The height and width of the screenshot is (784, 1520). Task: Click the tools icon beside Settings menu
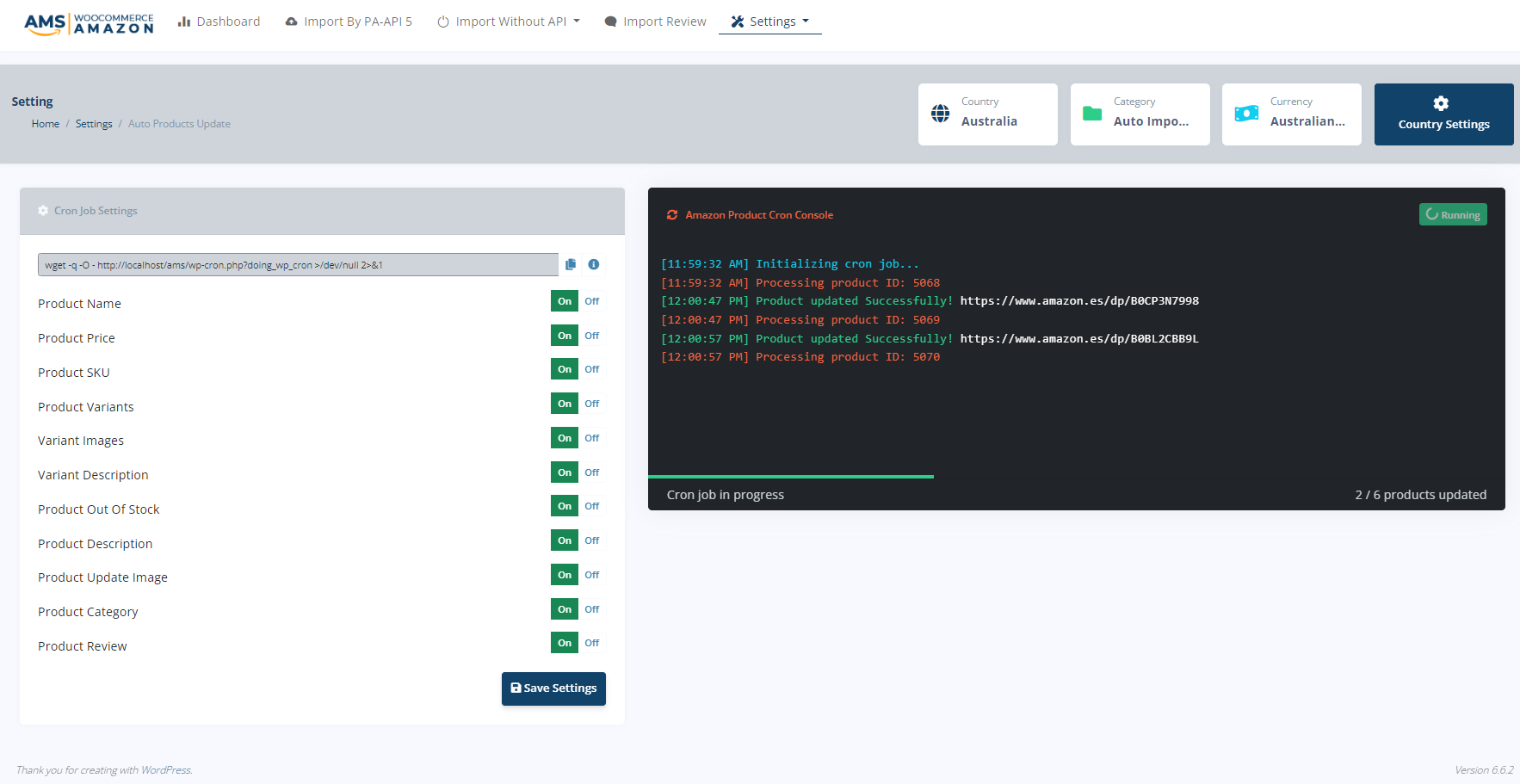(738, 22)
